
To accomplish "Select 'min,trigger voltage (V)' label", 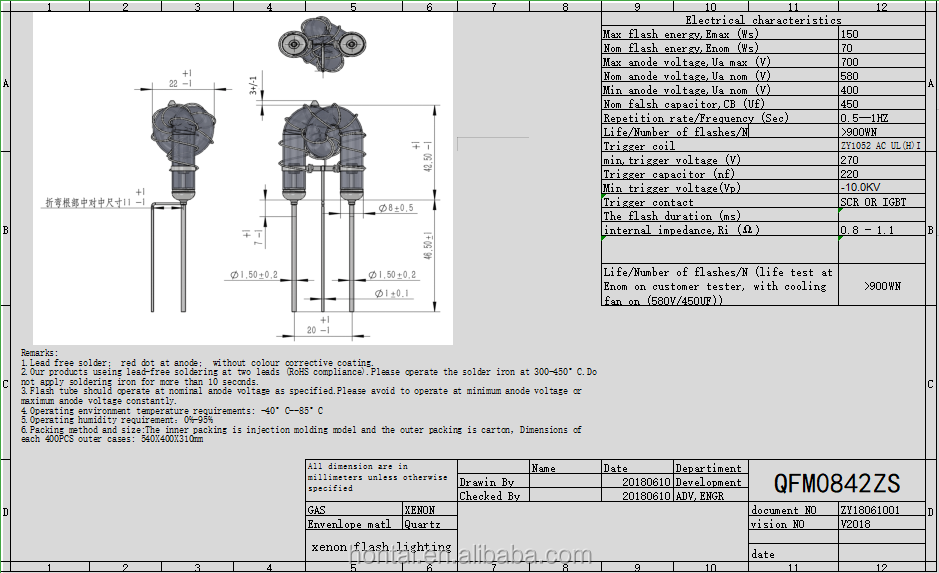I will click(672, 160).
